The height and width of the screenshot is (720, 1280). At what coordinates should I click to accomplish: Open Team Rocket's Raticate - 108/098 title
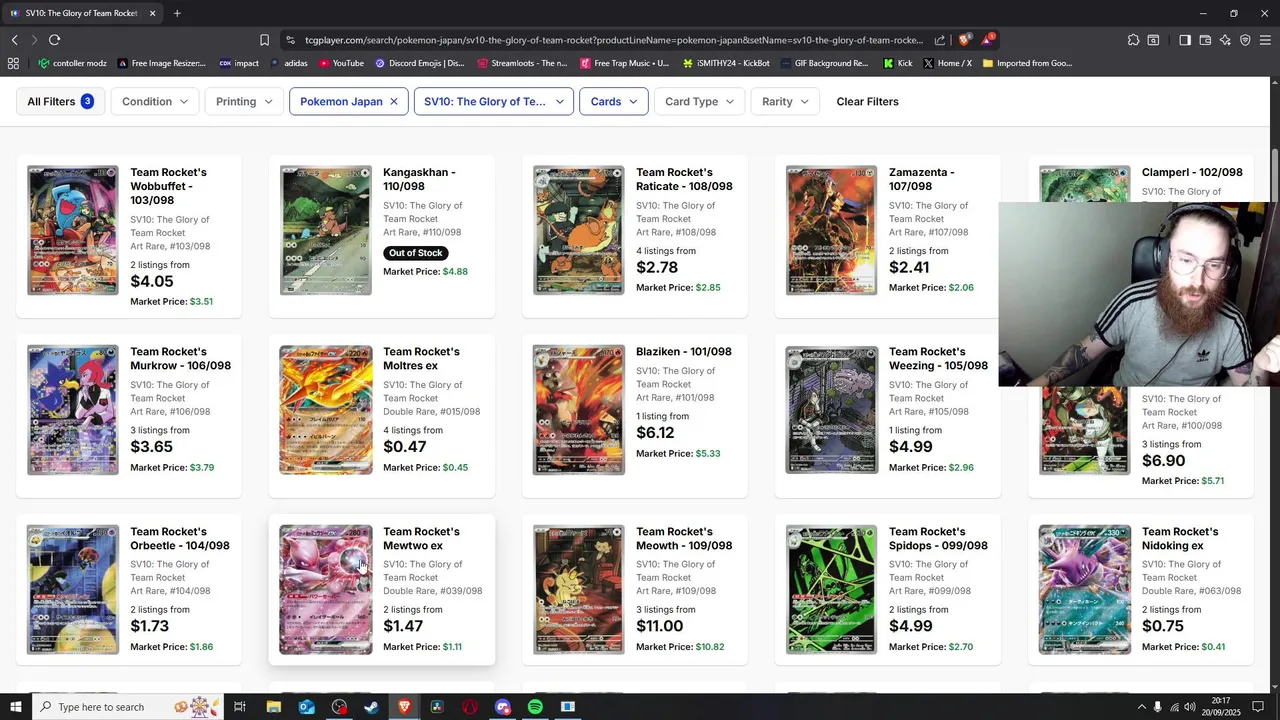click(x=684, y=179)
